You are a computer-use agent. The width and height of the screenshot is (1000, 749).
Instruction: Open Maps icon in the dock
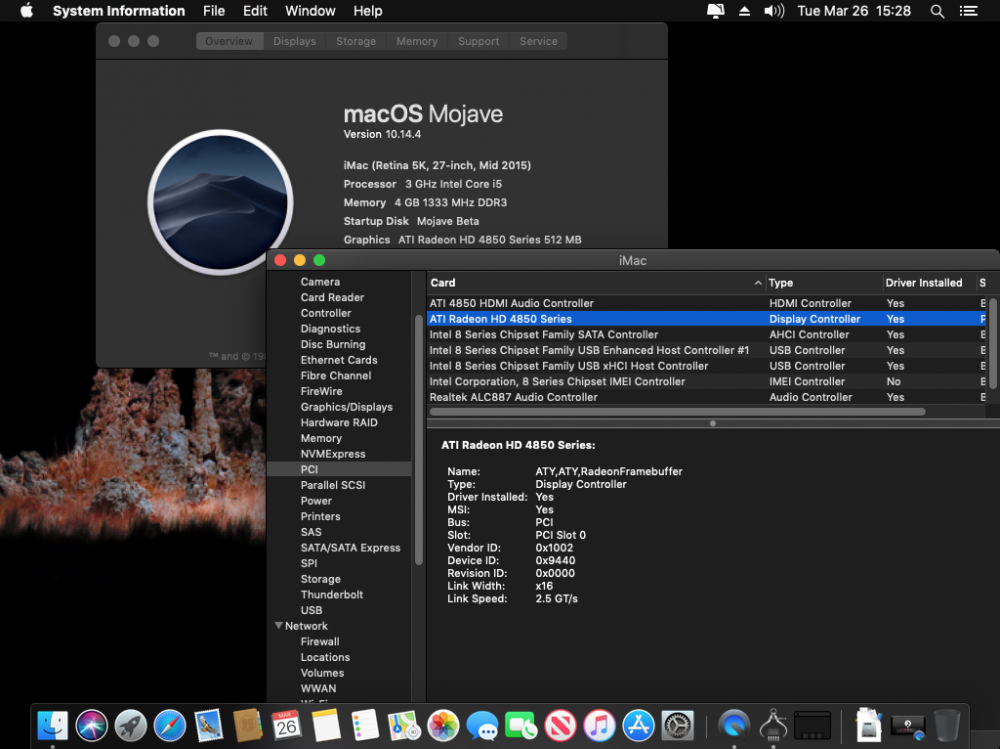404,726
